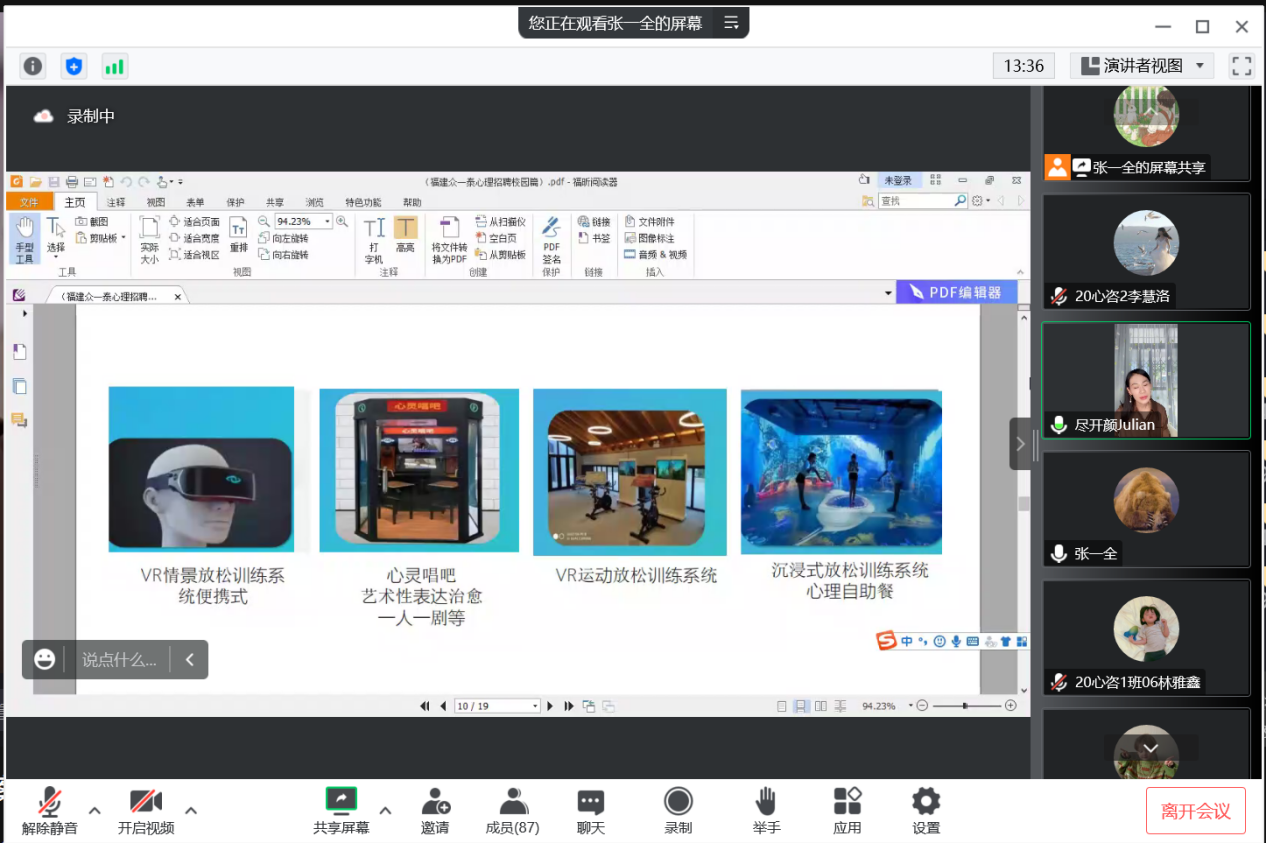
Task: Expand options arrow beside 共享屏幕
Action: tap(385, 810)
